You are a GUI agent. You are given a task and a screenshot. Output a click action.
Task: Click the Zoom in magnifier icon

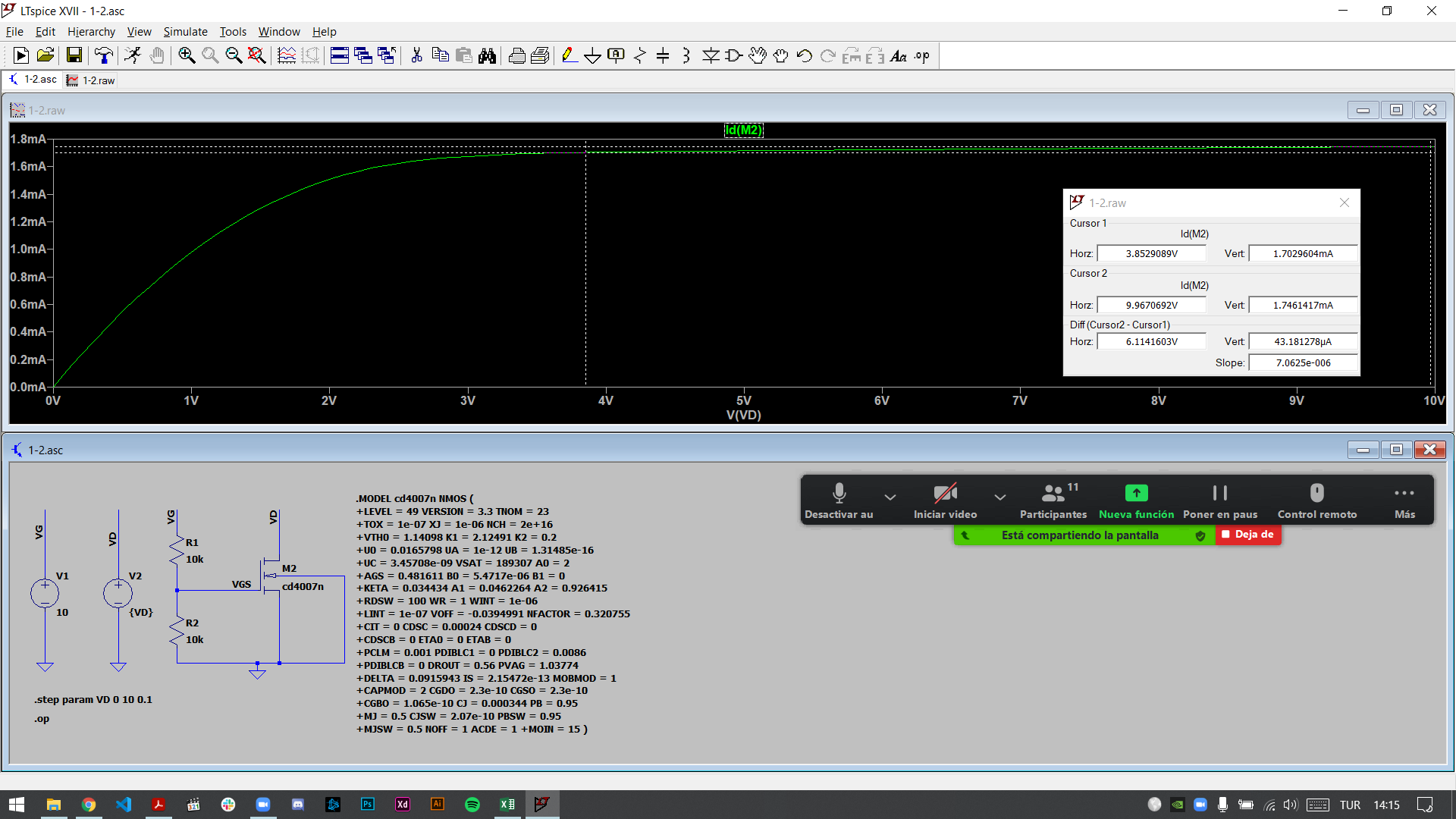[187, 55]
